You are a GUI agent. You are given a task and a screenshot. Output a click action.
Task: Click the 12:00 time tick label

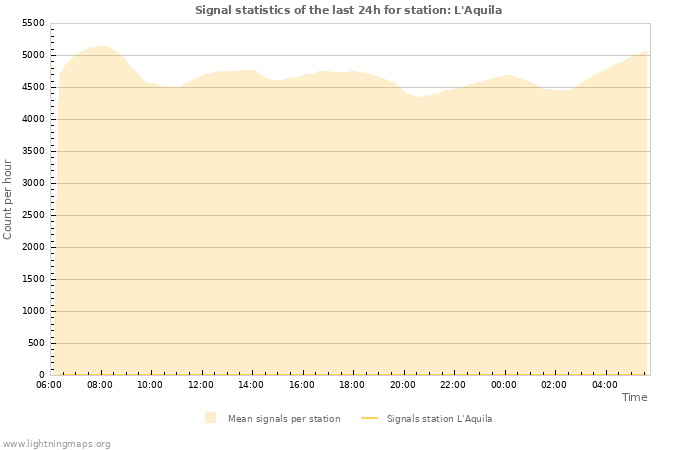coord(201,384)
